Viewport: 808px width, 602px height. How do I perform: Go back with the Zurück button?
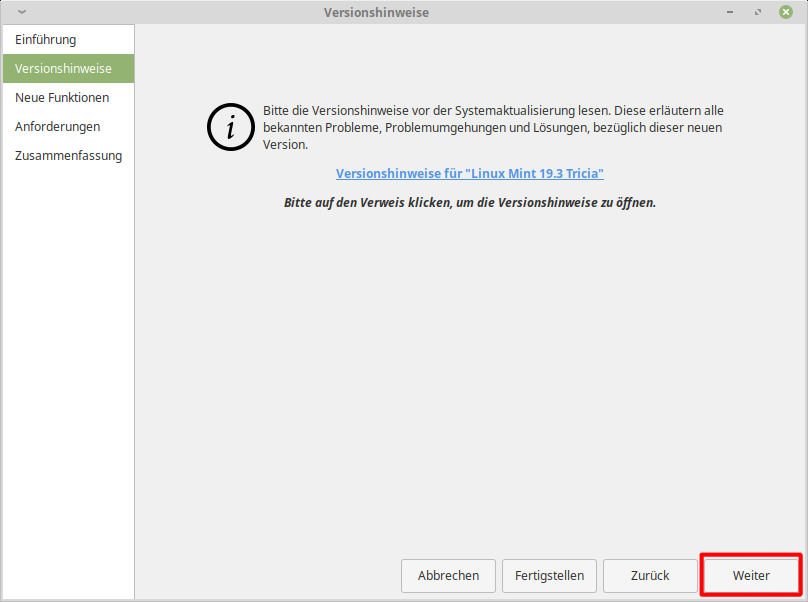650,576
